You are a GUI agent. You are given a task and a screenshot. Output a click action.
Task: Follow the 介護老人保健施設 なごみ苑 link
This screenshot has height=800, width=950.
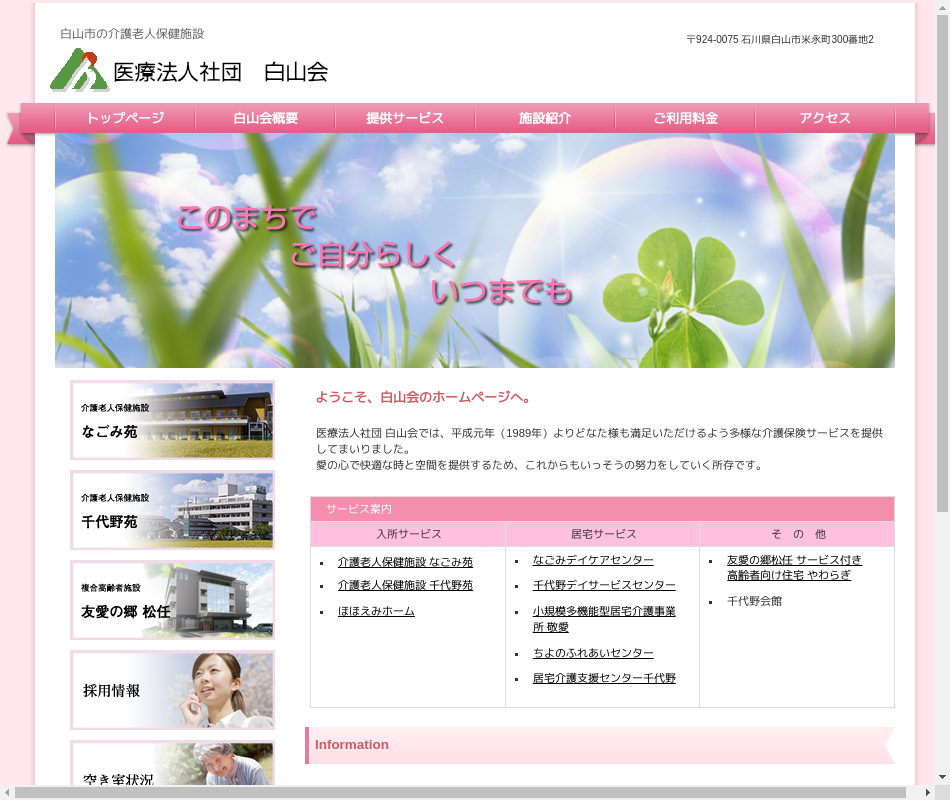[405, 562]
